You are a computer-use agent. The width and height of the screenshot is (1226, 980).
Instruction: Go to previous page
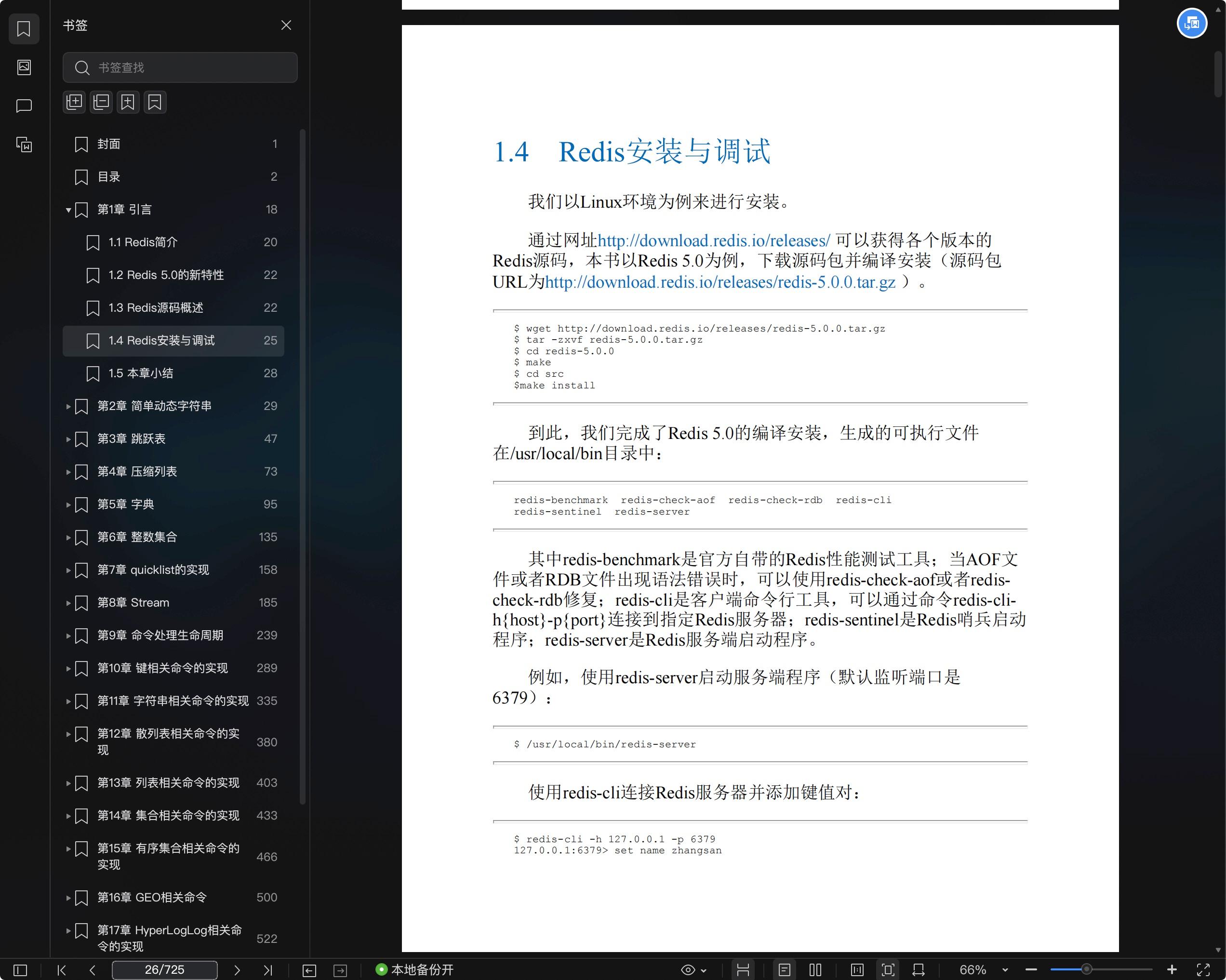click(92, 970)
